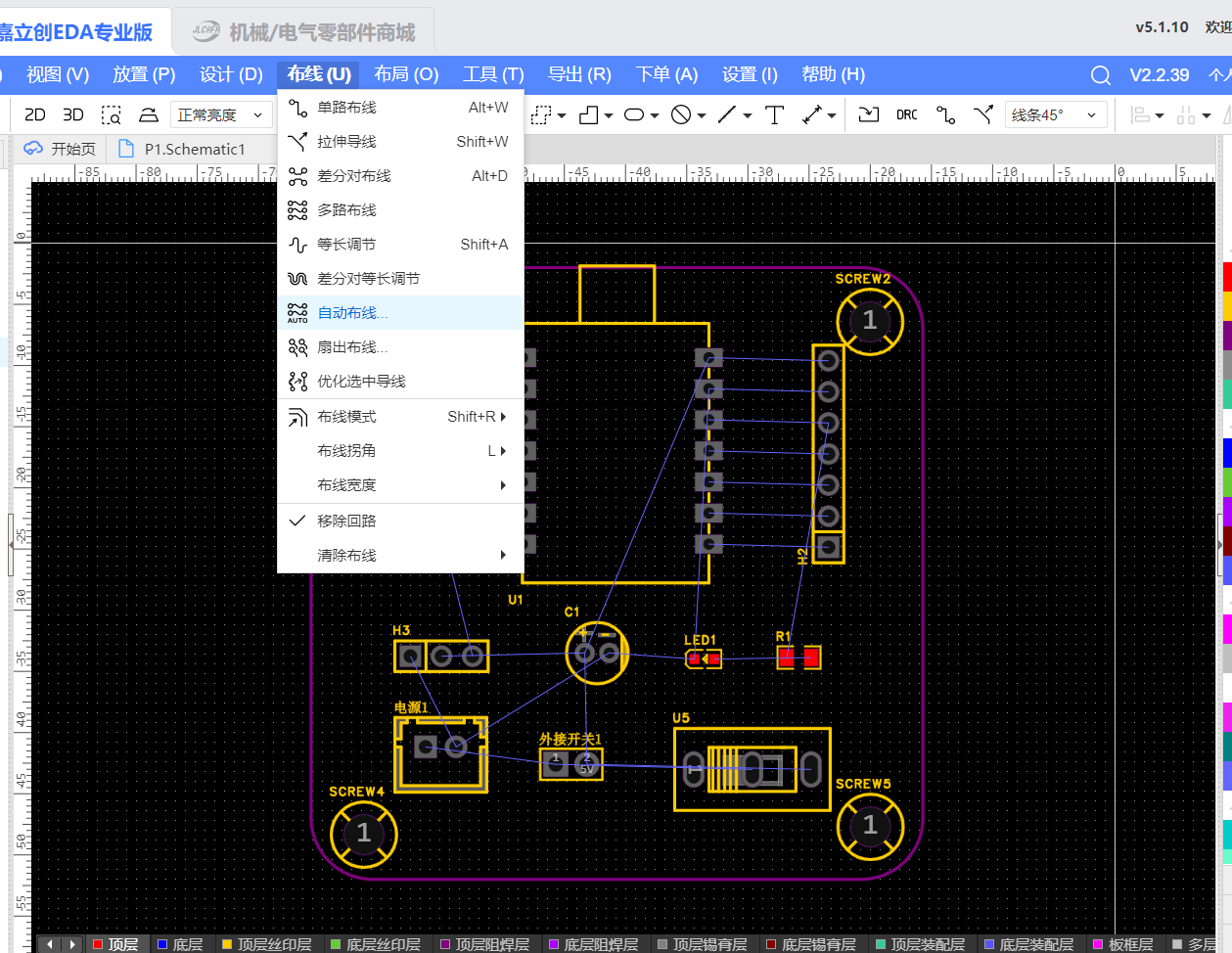The height and width of the screenshot is (953, 1232).
Task: Launch Auto Route (自动布线...) from menu
Action: point(400,313)
